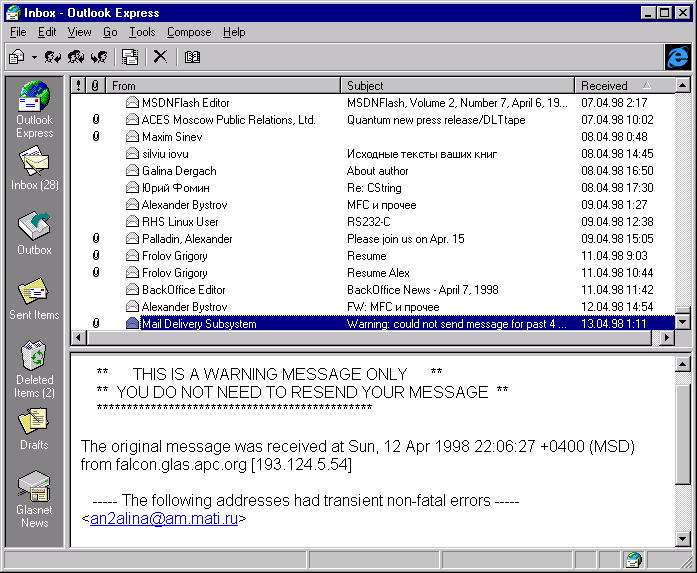The height and width of the screenshot is (573, 697).
Task: Click the Reply to All toolbar icon
Action: [76, 57]
